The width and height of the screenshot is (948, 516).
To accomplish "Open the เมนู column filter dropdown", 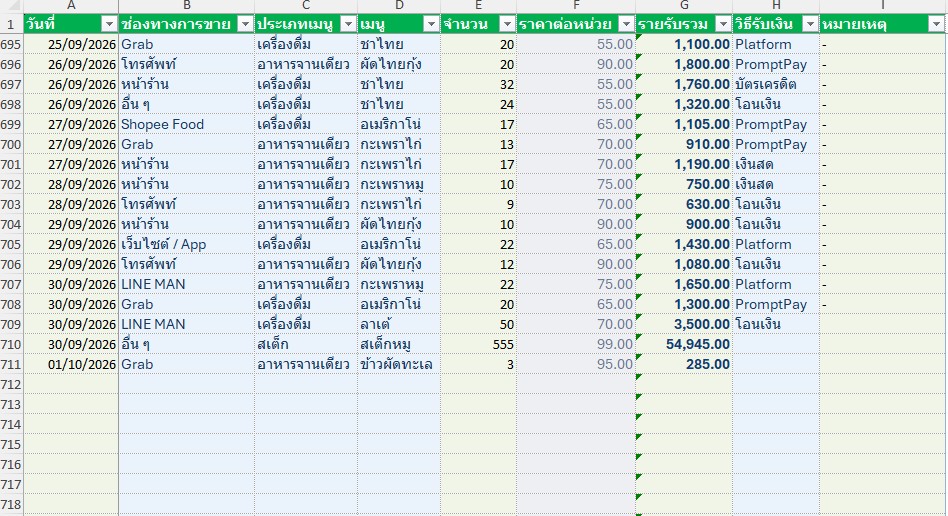I will point(431,24).
